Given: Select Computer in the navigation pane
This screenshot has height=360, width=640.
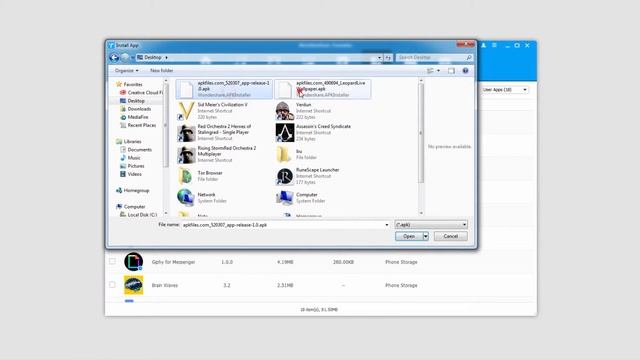Looking at the screenshot, I should [131, 207].
